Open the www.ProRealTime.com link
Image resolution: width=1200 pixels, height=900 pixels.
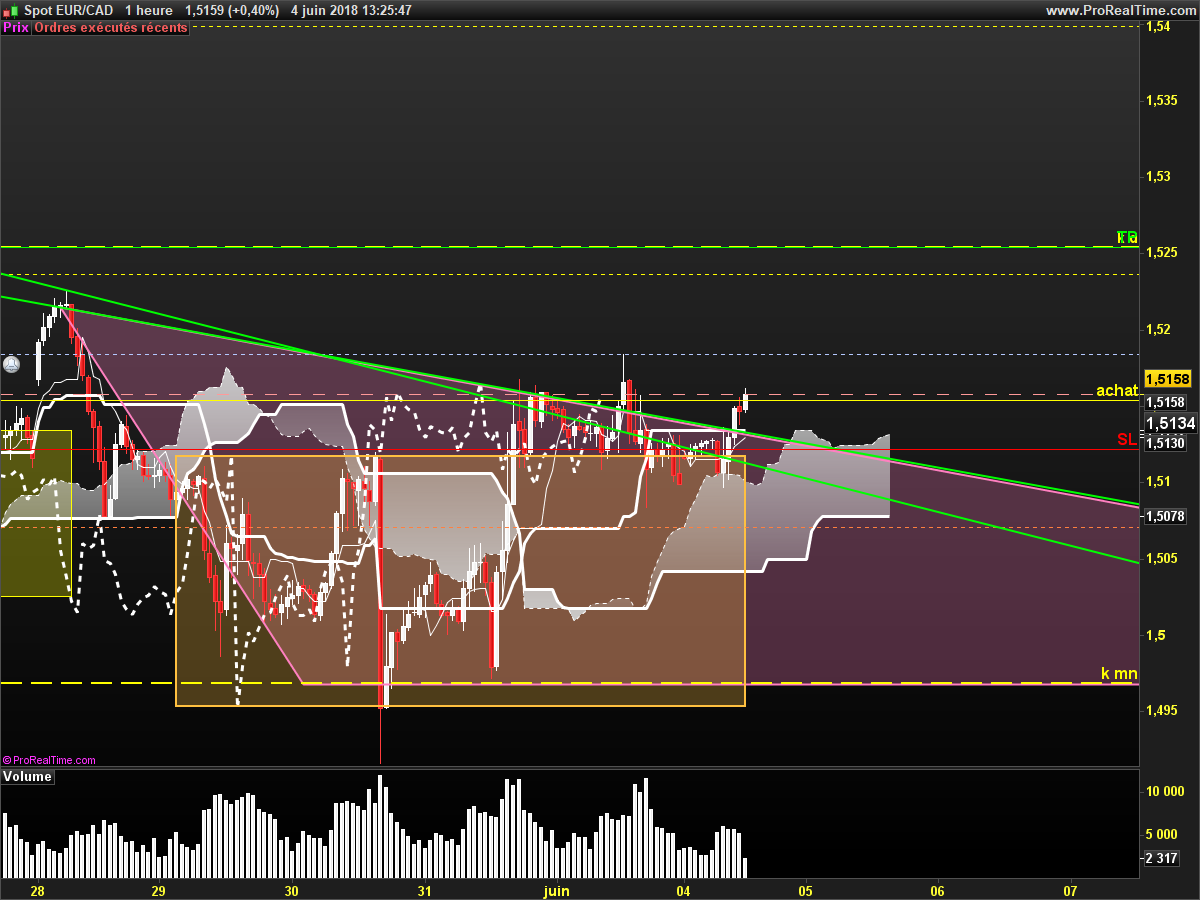coord(1120,10)
